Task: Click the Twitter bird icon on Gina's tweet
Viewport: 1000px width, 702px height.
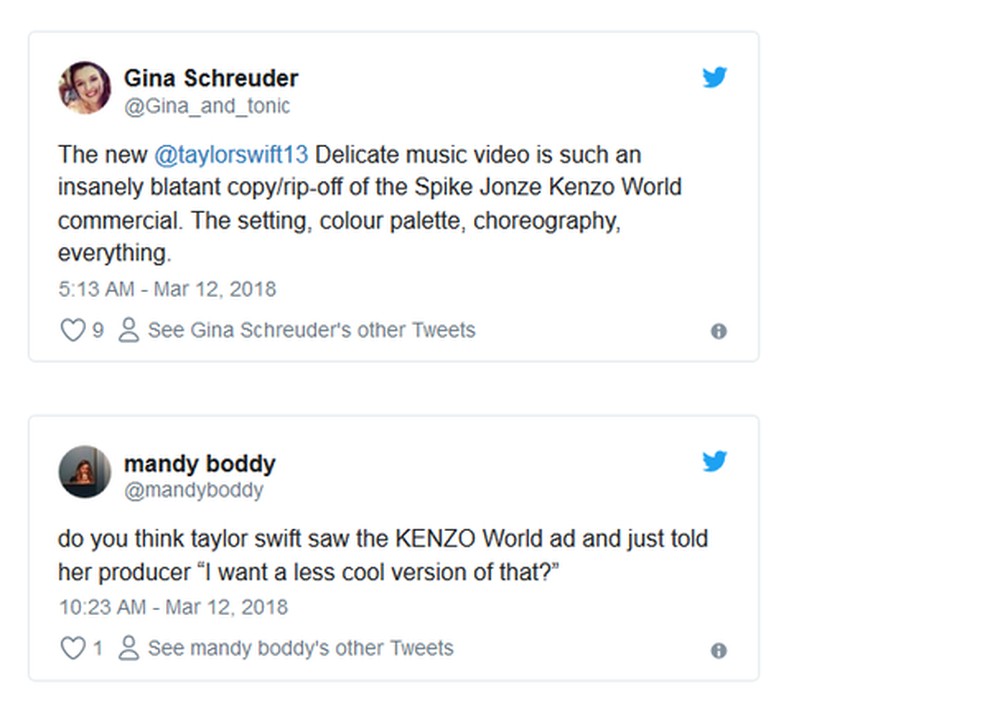Action: [x=715, y=76]
